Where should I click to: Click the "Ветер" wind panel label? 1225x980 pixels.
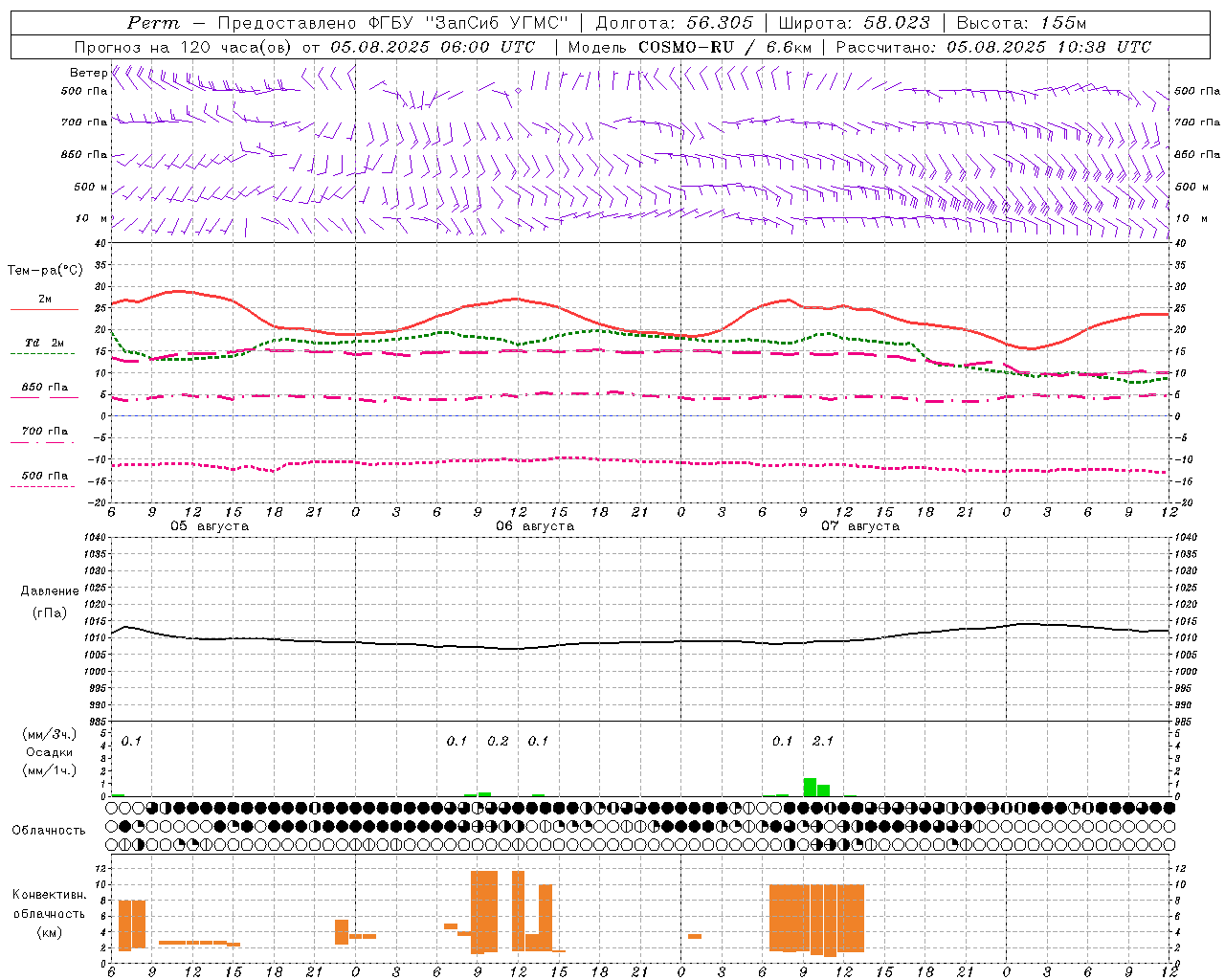88,73
